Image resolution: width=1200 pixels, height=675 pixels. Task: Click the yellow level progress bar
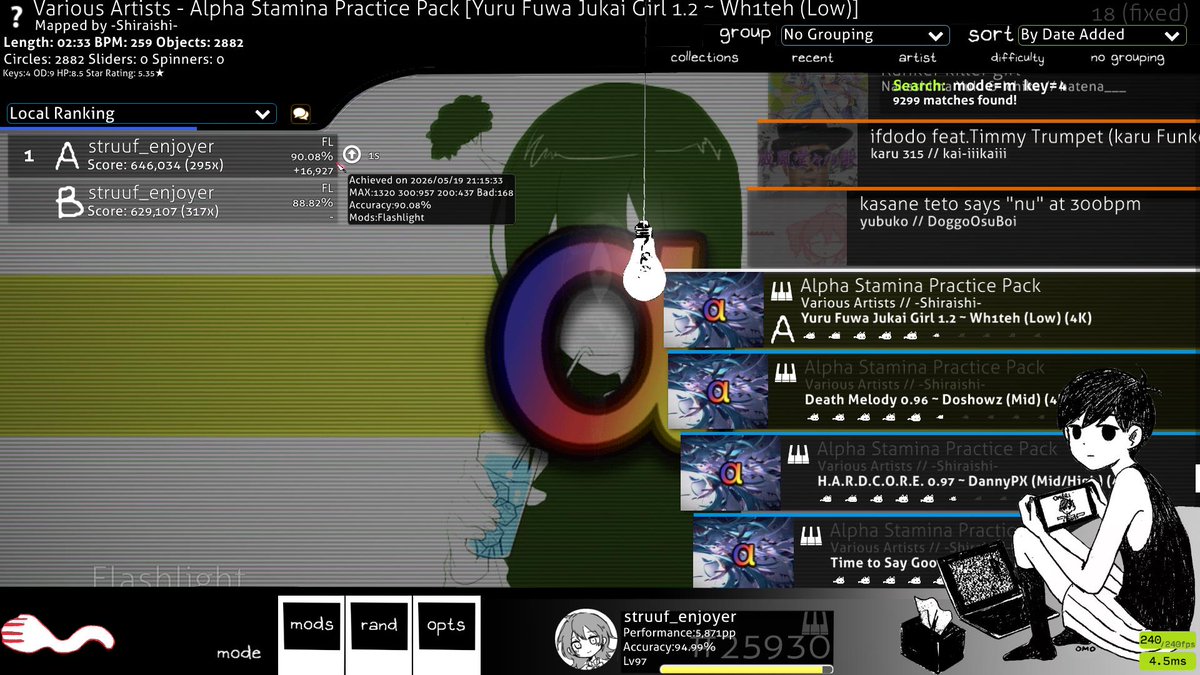[746, 669]
